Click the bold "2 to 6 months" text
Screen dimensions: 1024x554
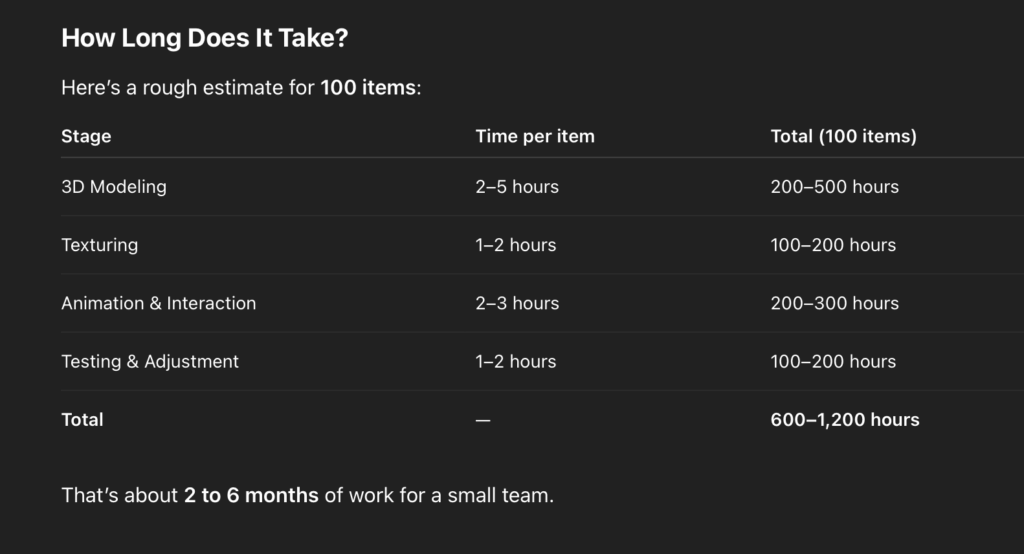(x=251, y=495)
